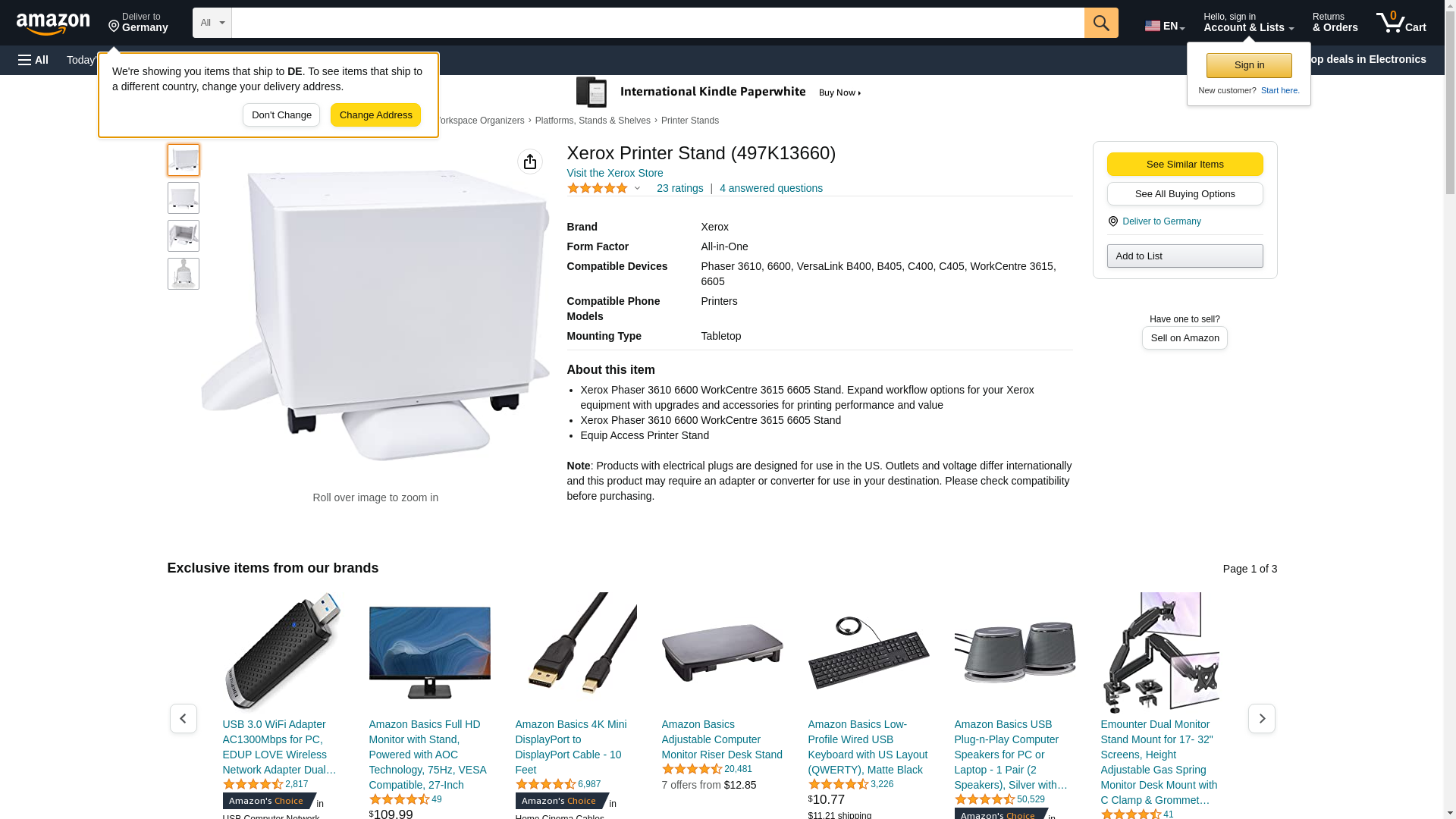Click the Amazon logo home icon
The width and height of the screenshot is (1456, 819).
(x=53, y=24)
